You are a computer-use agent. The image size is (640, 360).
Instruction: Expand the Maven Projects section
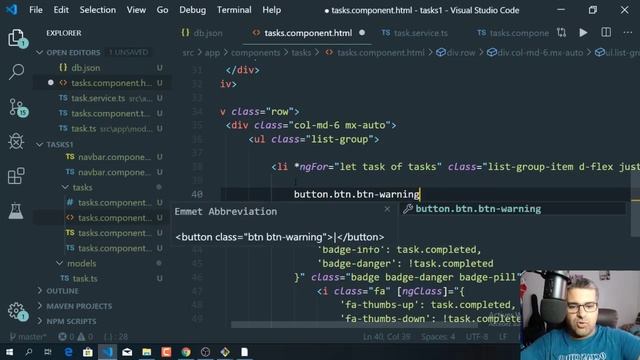[79, 306]
